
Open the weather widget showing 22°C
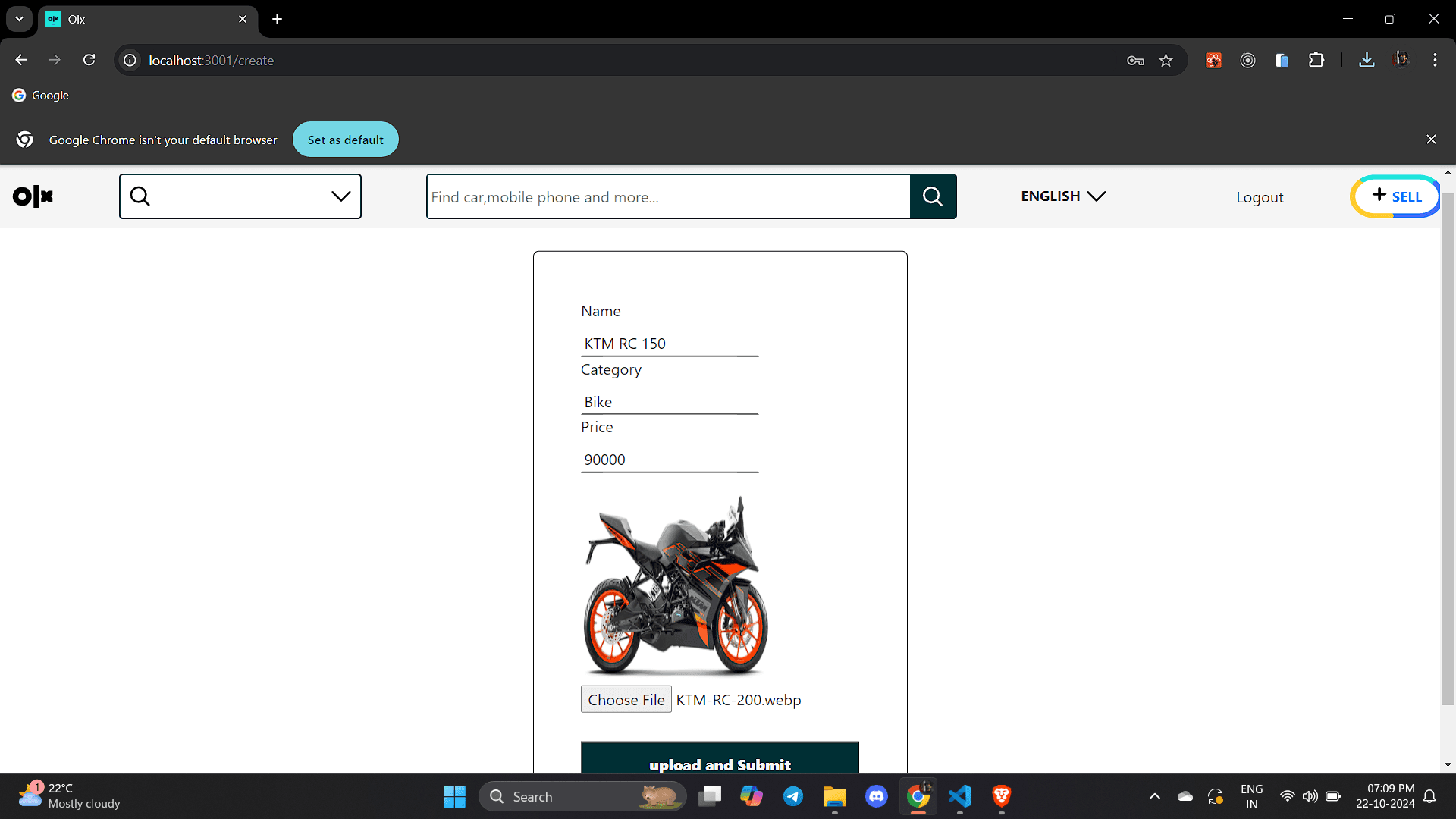[70, 795]
